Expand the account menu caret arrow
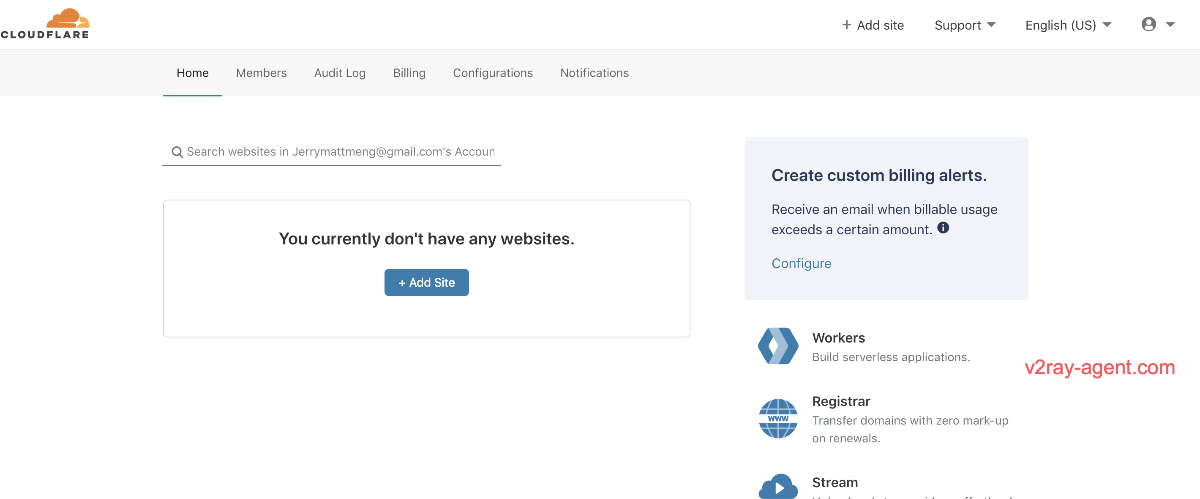Screen dimensions: 1200x499 point(1171,25)
